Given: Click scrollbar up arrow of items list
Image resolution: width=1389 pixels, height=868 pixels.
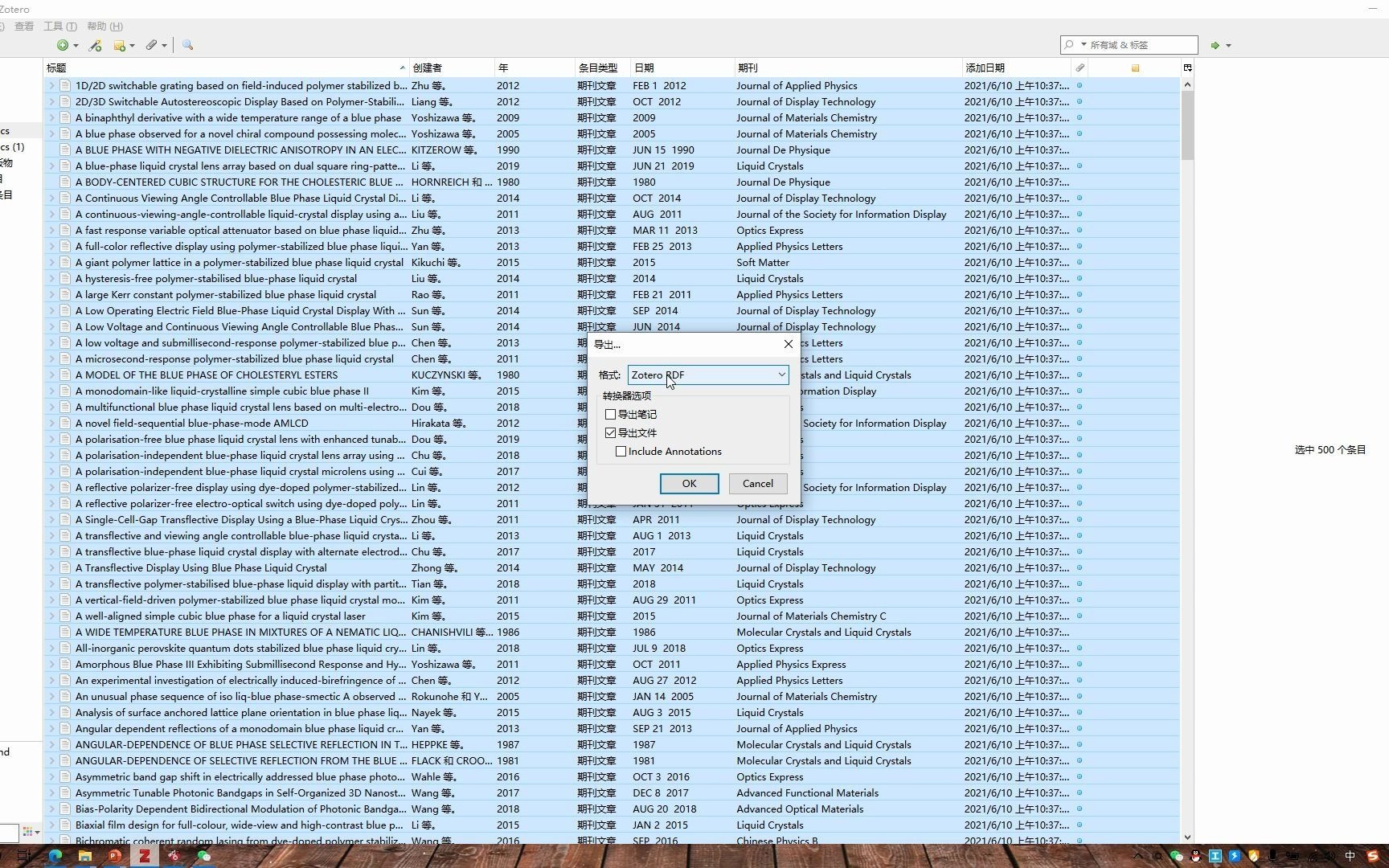Looking at the screenshot, I should [1187, 84].
